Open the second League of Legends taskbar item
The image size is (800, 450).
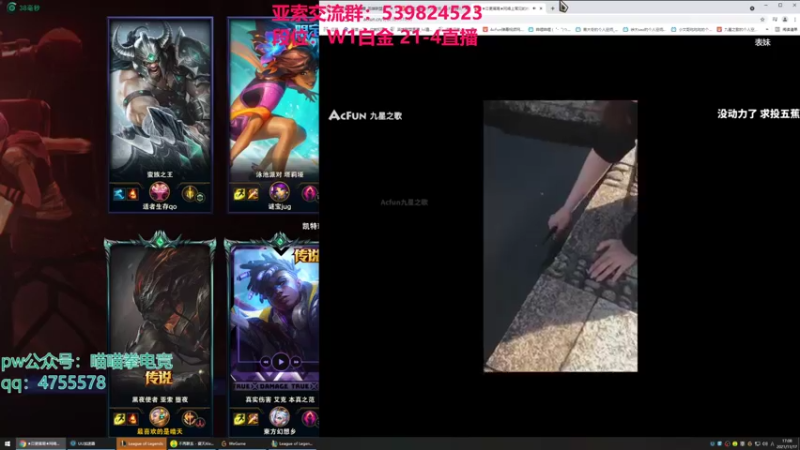click(292, 444)
